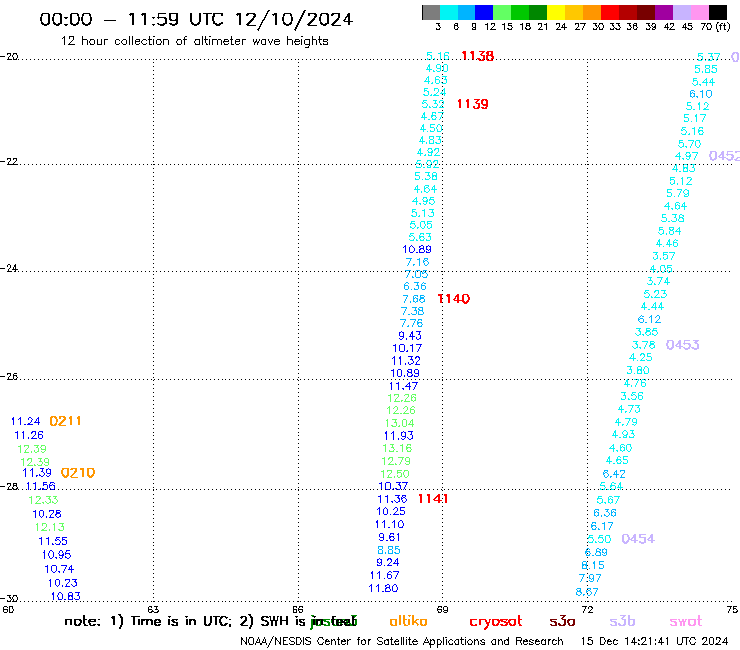740x650 pixels.
Task: Select the s3b value 6.12
Action: pyautogui.click(x=649, y=319)
